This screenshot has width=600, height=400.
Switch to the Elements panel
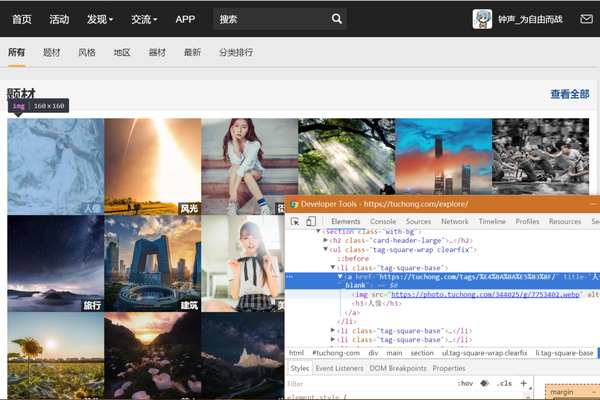coord(346,221)
